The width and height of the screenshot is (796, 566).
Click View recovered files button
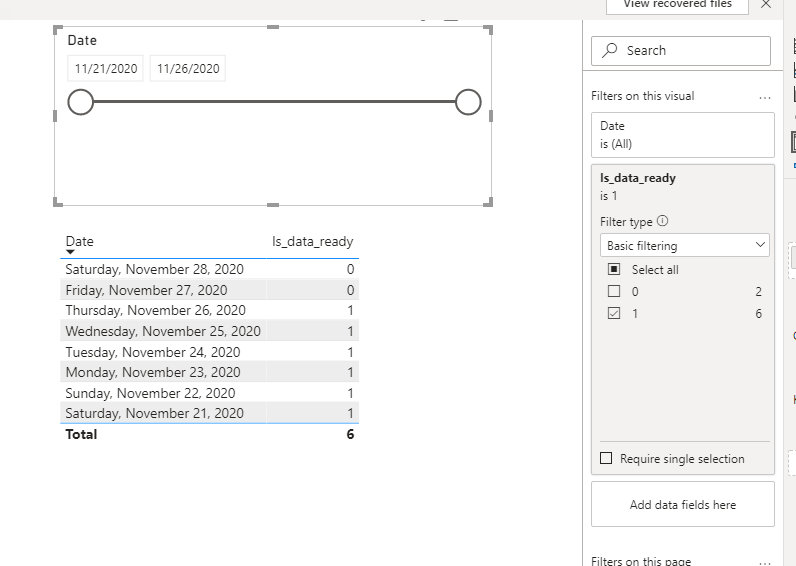point(677,5)
